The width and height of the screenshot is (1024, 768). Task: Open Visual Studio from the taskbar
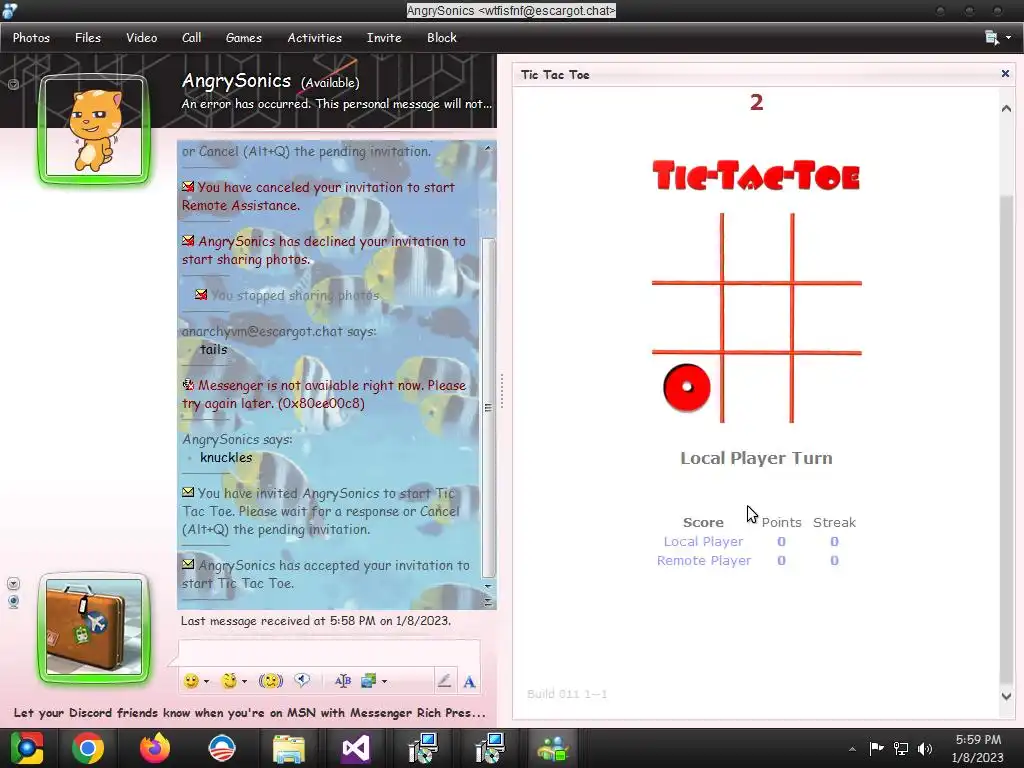coord(355,748)
